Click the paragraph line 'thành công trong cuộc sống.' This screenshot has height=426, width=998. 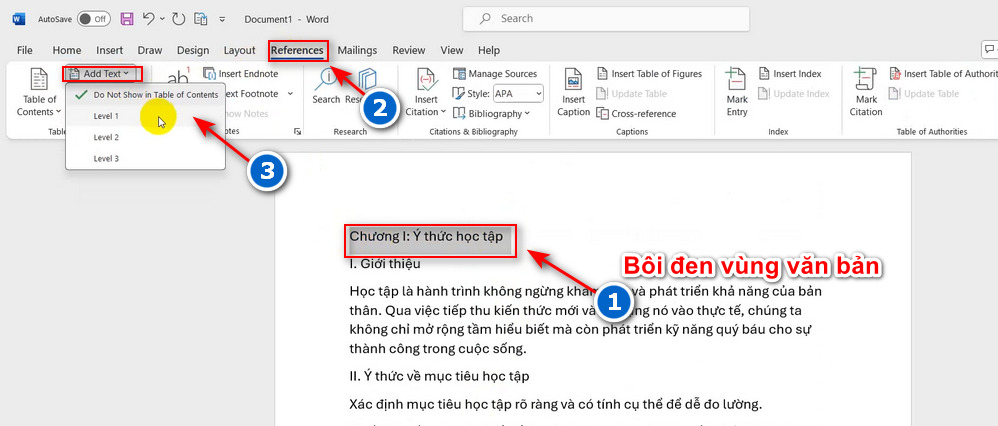pos(439,348)
